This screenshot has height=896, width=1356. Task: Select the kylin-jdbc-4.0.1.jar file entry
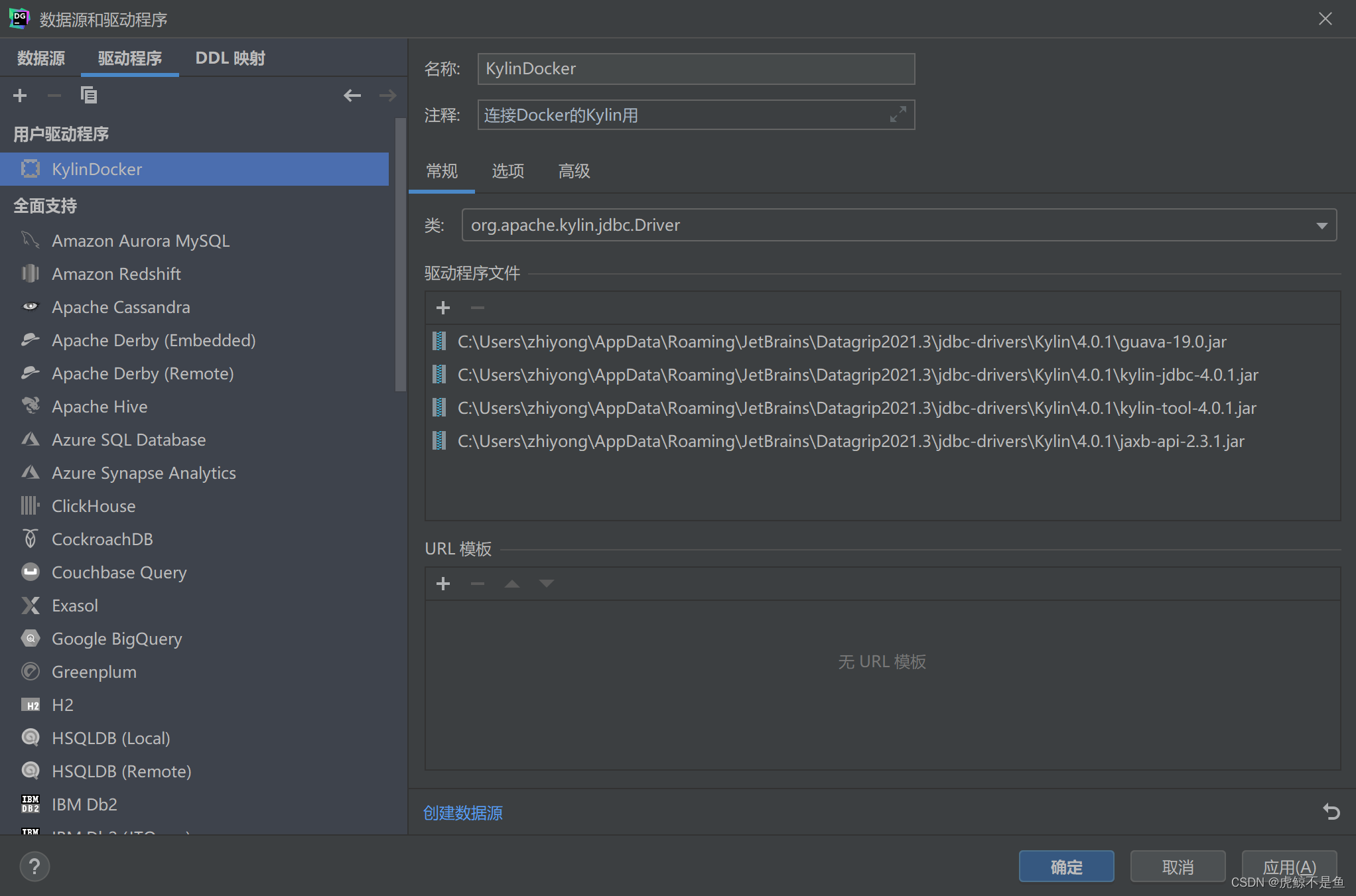(x=857, y=375)
